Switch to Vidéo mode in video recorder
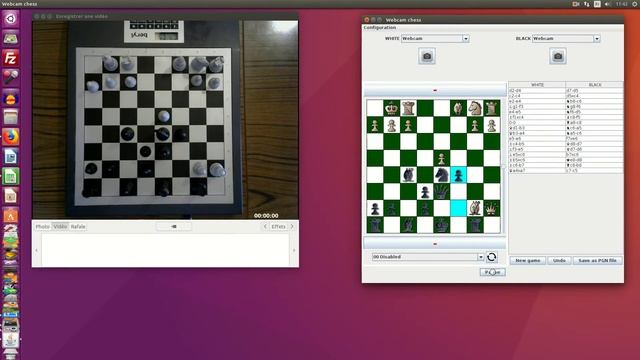The width and height of the screenshot is (640, 360). click(60, 227)
